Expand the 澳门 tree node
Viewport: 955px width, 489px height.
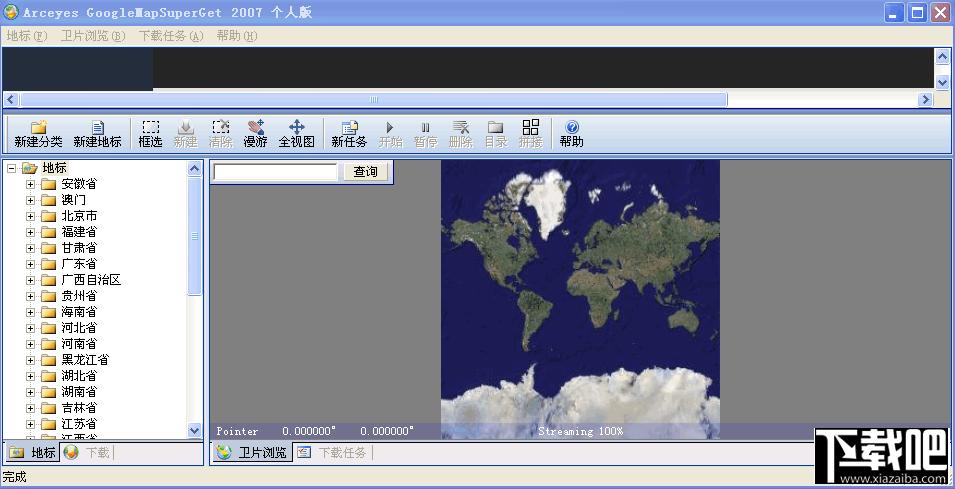(30, 200)
